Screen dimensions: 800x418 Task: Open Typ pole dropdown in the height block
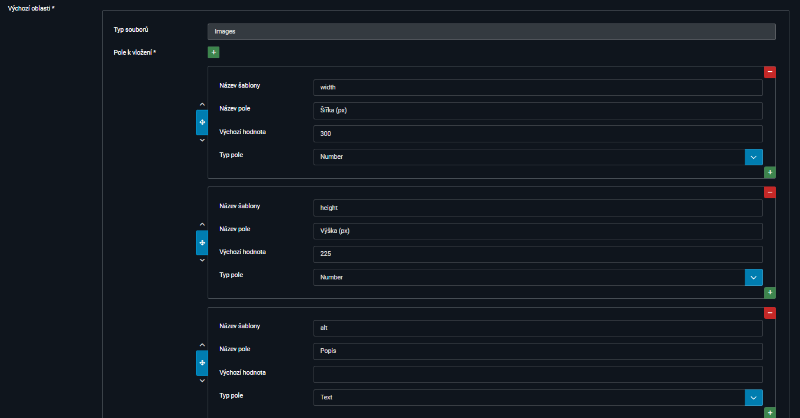[x=753, y=277]
